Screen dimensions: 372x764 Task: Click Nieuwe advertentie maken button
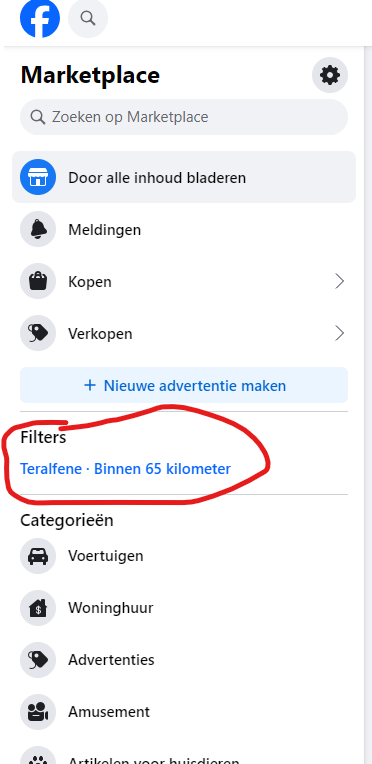pos(184,385)
